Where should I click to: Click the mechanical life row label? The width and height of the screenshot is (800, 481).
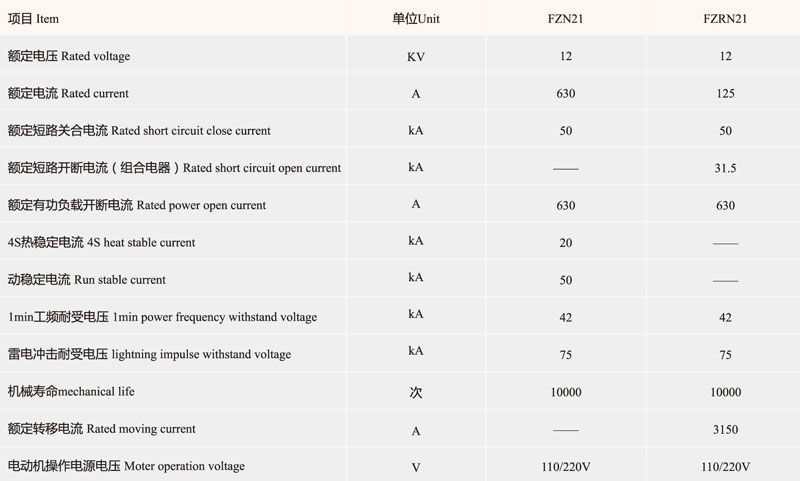click(x=71, y=391)
